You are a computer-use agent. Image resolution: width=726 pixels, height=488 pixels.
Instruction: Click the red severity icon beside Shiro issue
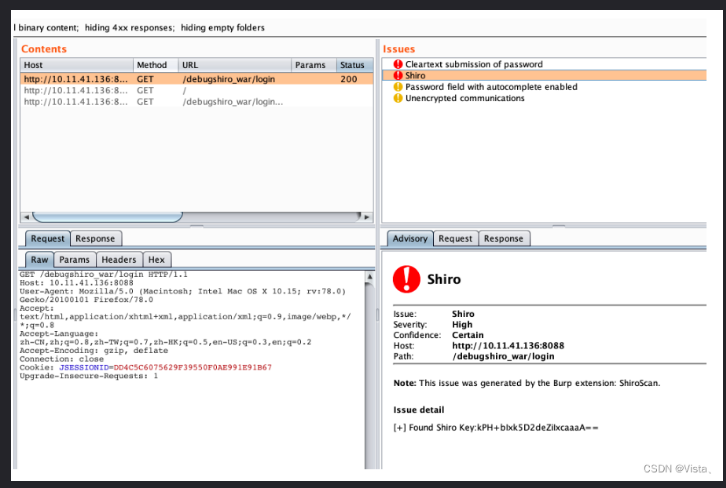point(398,75)
